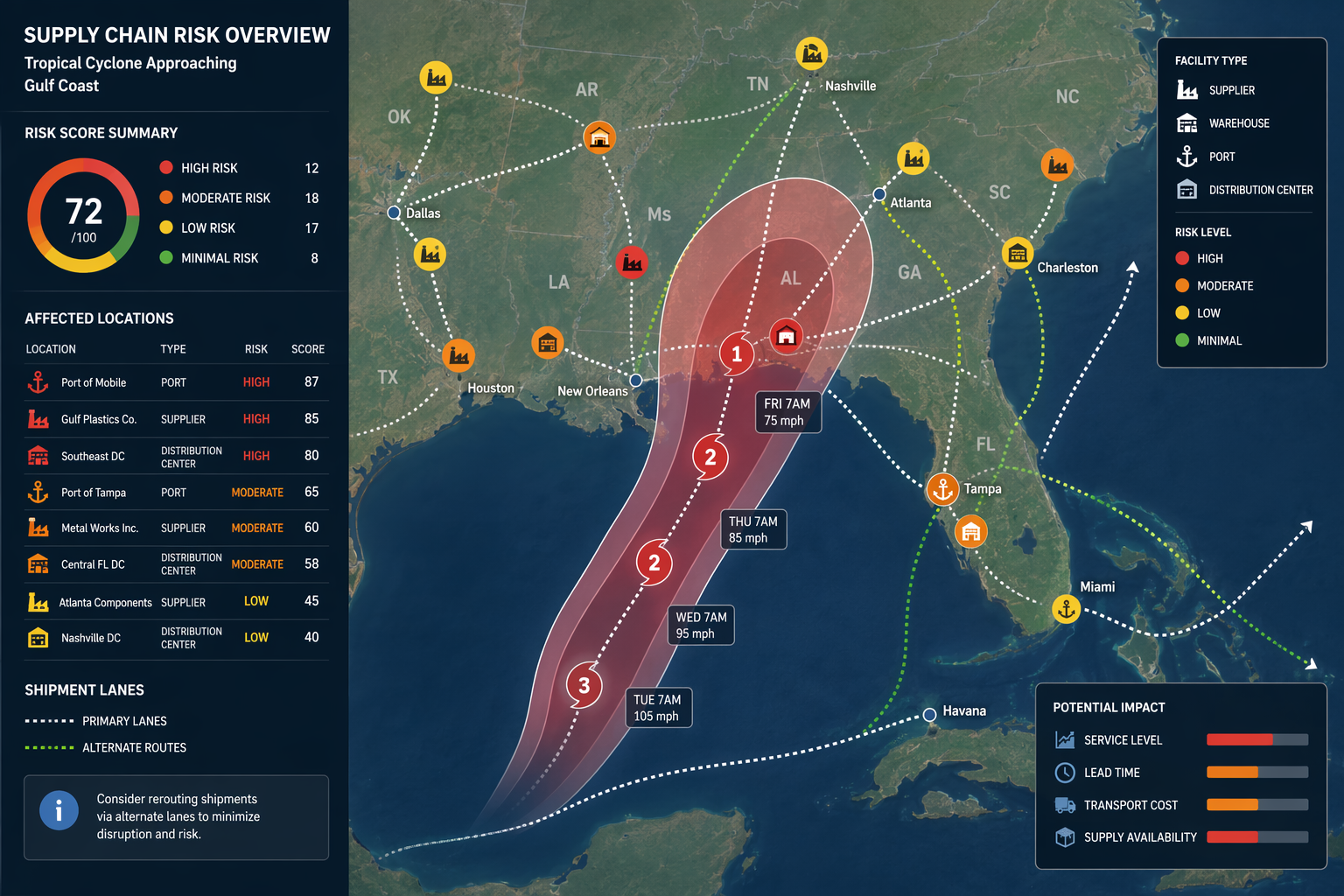1344x896 pixels.
Task: Select orange distribution center marker near New Orleans
Action: pyautogui.click(x=548, y=343)
